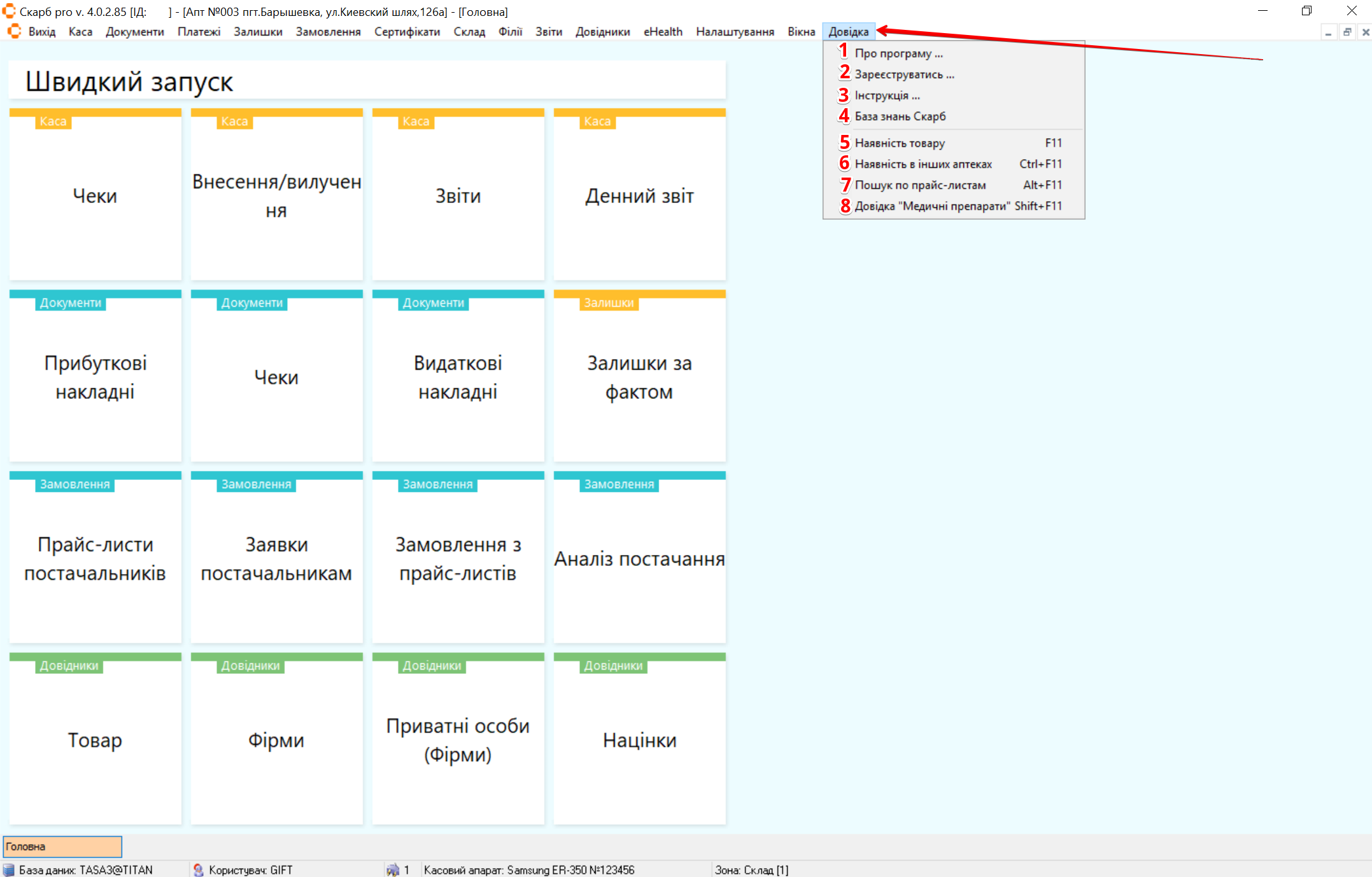Open the Каса Чеки quick-launch tile
This screenshot has height=877, width=1372.
click(95, 195)
